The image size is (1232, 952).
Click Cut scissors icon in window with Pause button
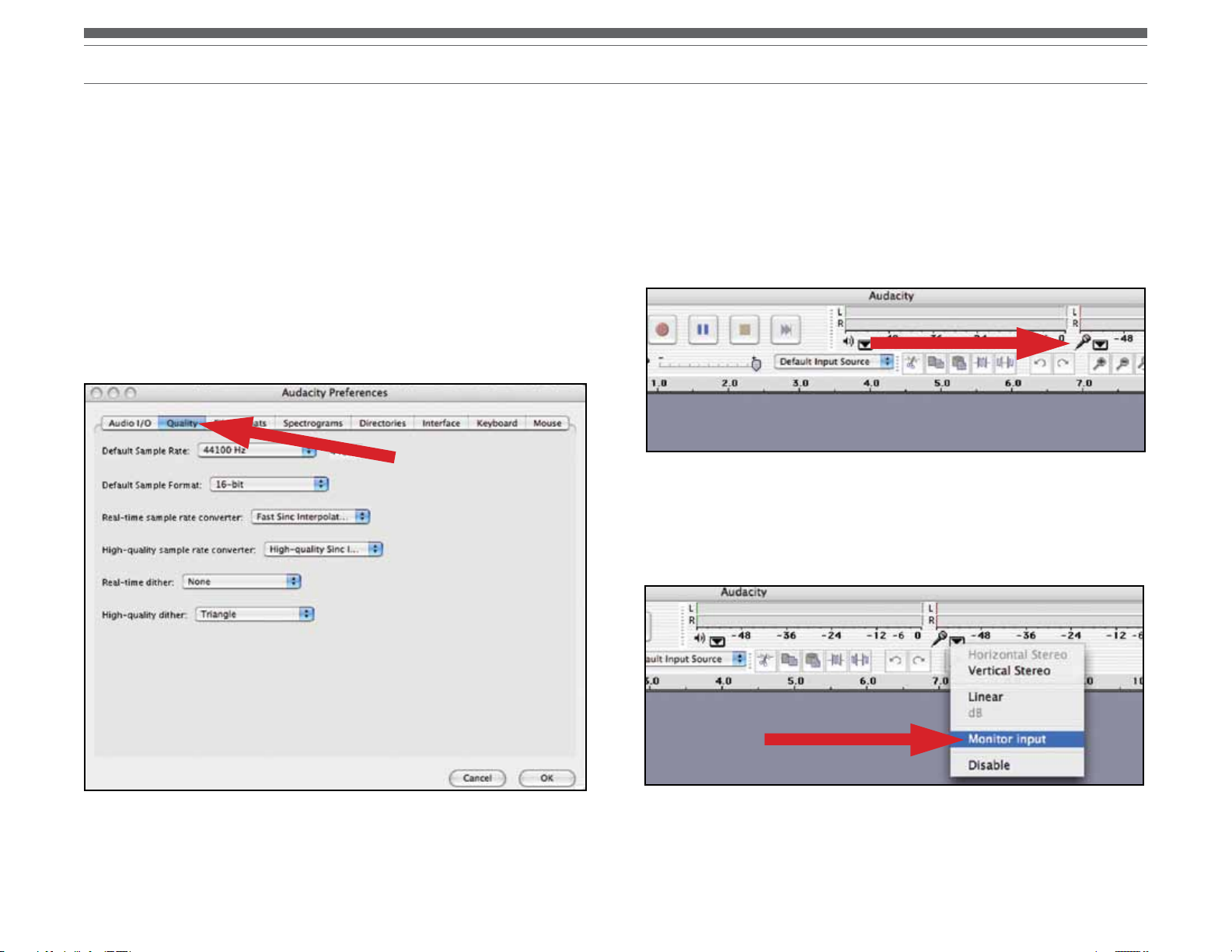pos(913,362)
